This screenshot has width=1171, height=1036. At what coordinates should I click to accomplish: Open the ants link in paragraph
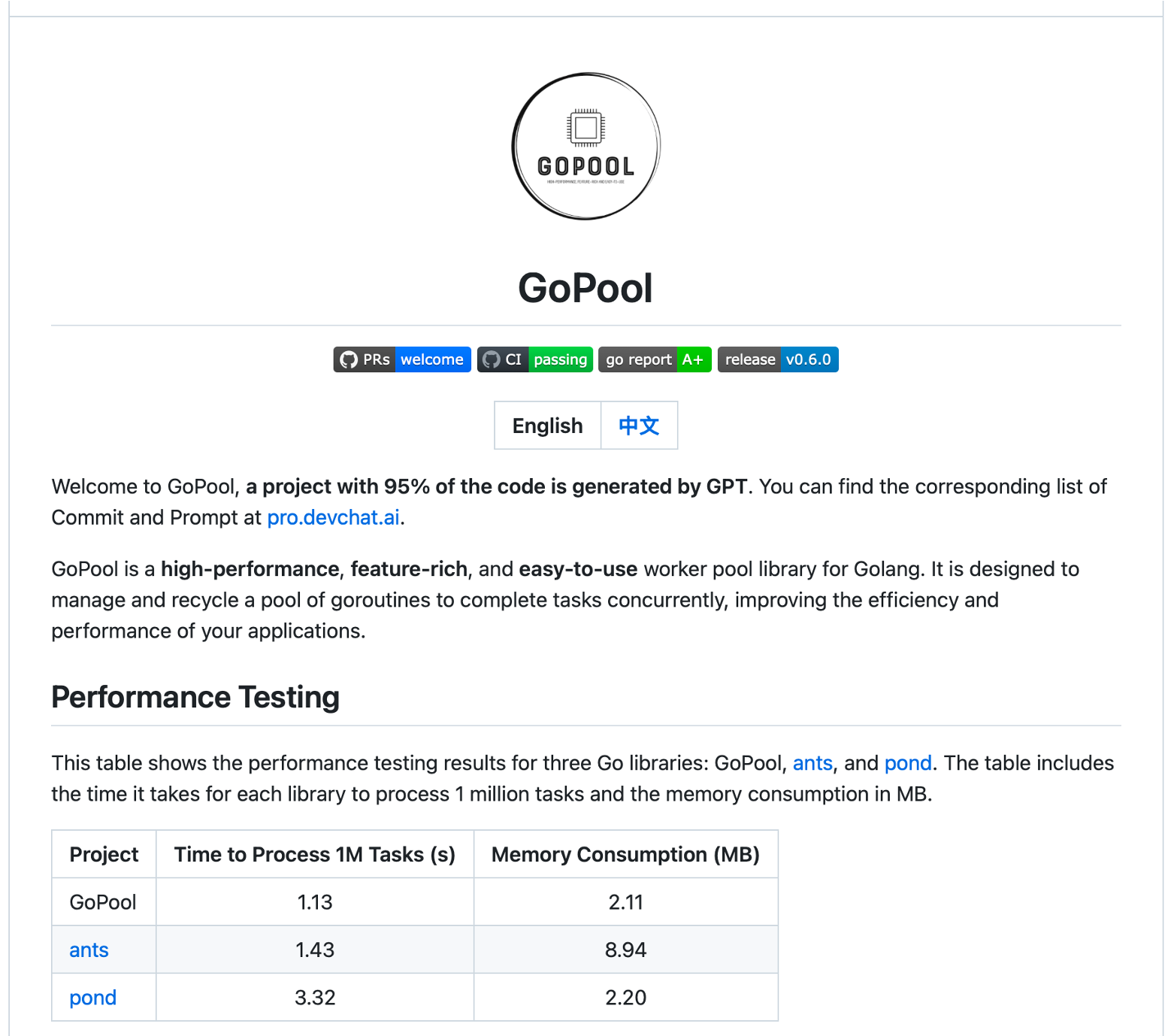[x=812, y=763]
